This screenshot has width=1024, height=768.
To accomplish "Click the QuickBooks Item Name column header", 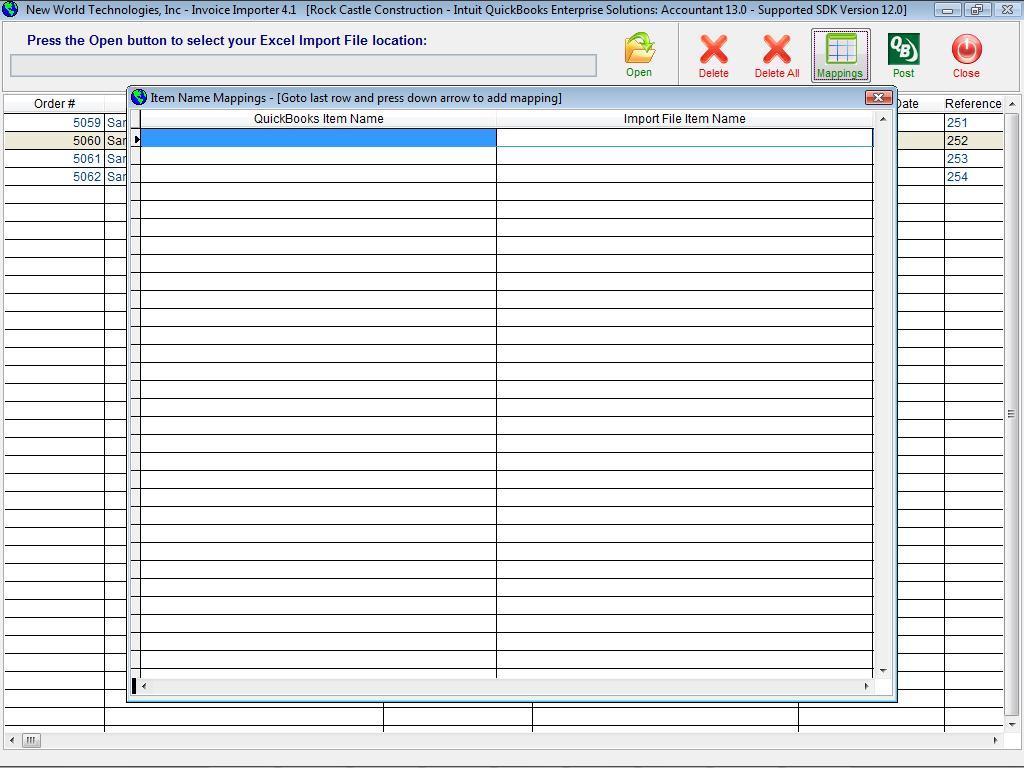I will click(318, 119).
